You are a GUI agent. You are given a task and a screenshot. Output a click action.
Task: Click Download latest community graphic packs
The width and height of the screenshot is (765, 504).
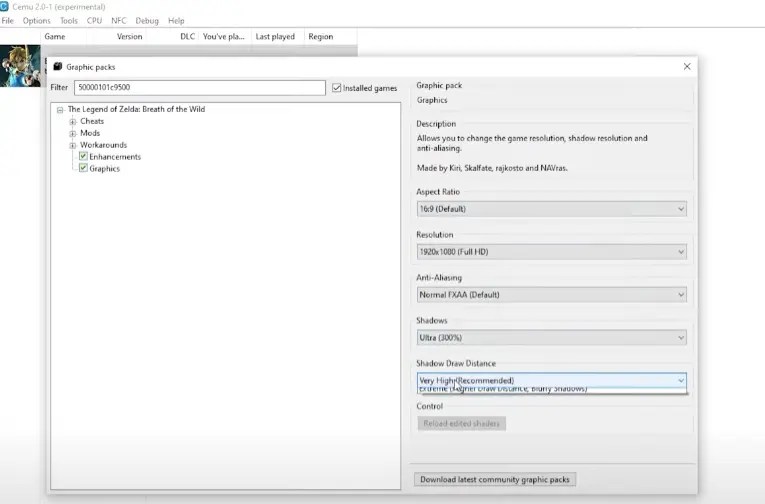point(495,479)
